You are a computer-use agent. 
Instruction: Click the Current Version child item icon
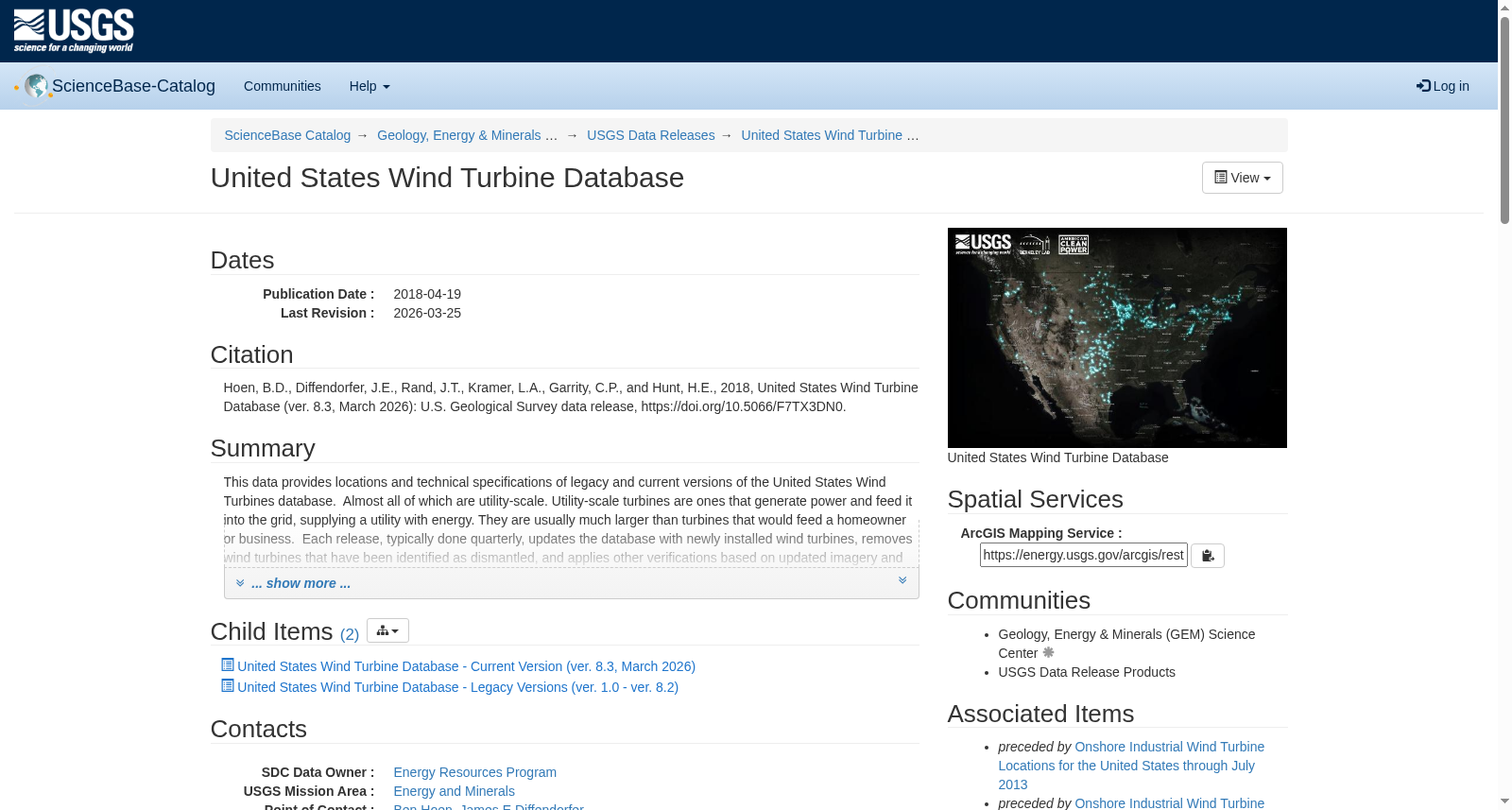pos(227,665)
